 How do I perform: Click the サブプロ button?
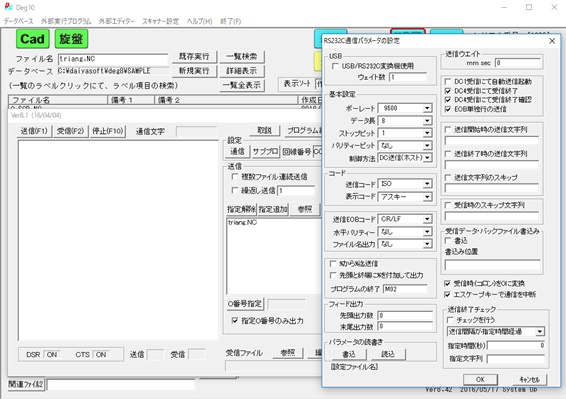click(265, 151)
